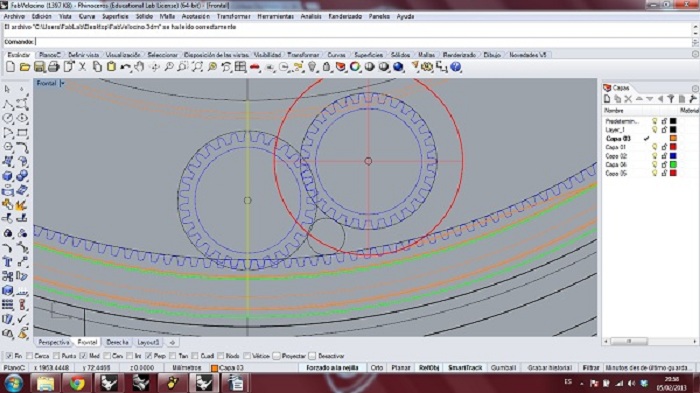Open the Transformar menu
This screenshot has height=393, width=700.
click(x=233, y=17)
